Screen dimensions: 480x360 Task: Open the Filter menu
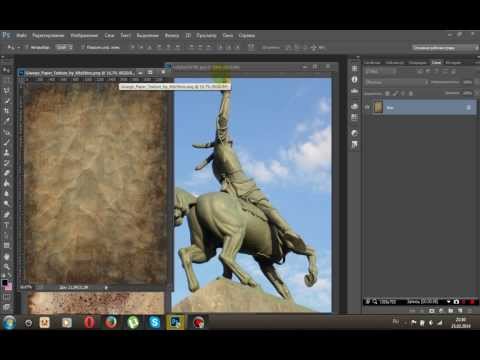[x=172, y=35]
